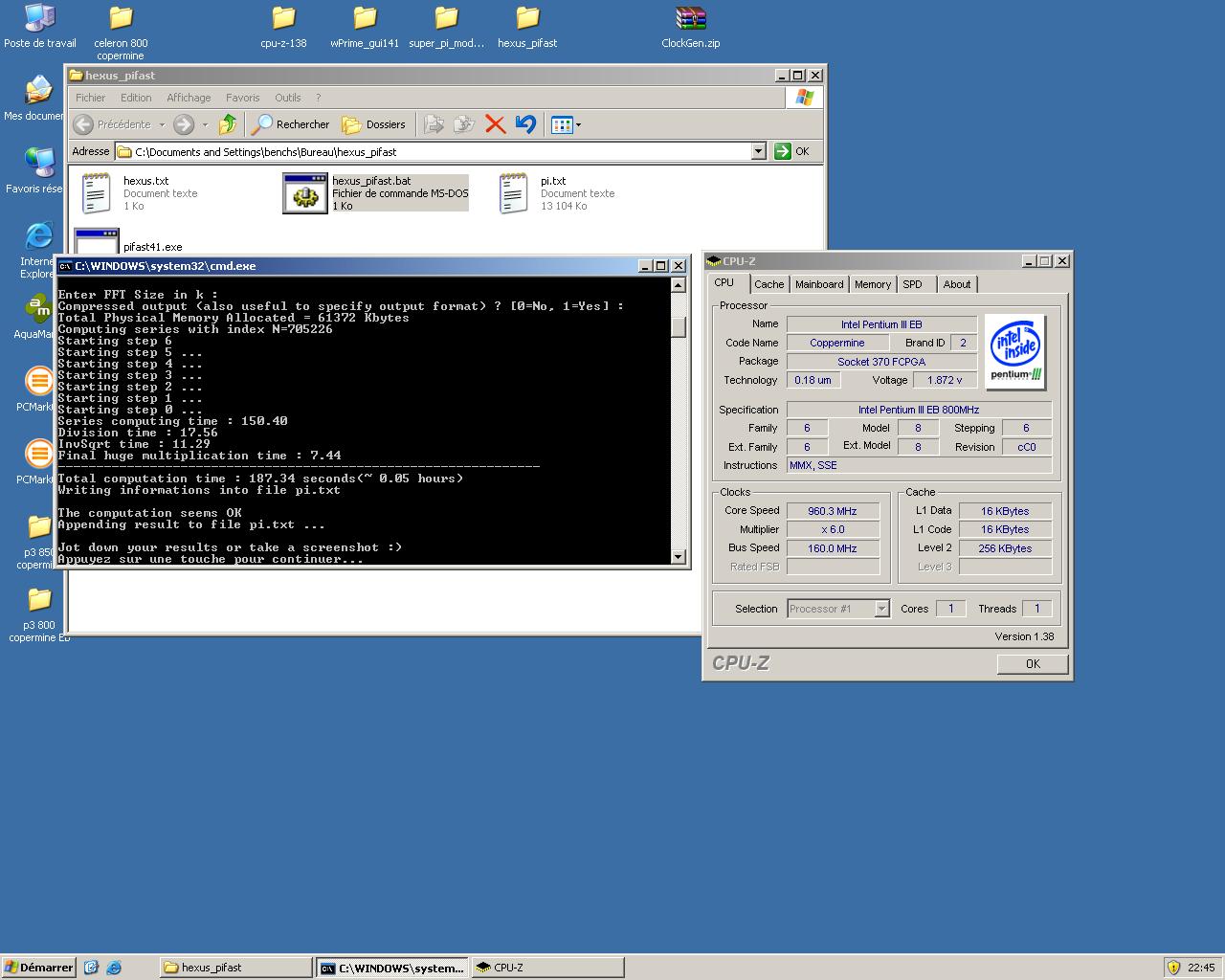Switch to CPU-Z taskbar button
The width and height of the screenshot is (1225, 980).
point(547,968)
